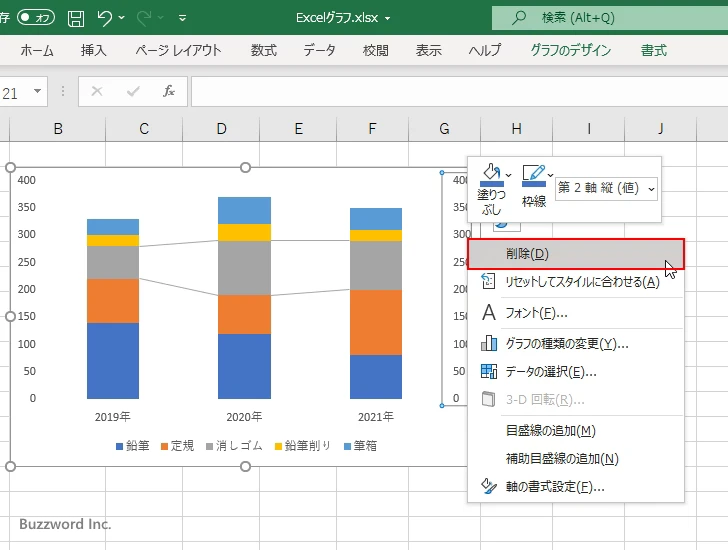Select 目盛線の追加(M) menu item

point(576,431)
